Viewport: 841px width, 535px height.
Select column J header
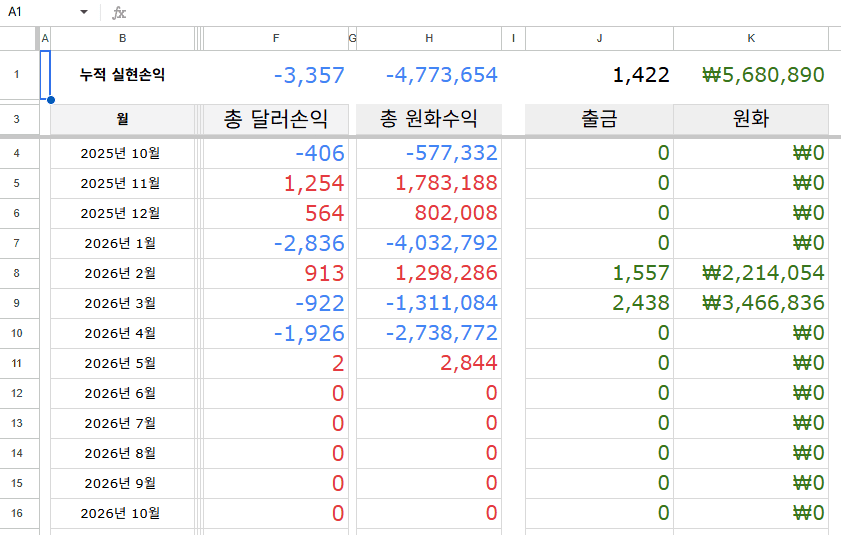[599, 39]
